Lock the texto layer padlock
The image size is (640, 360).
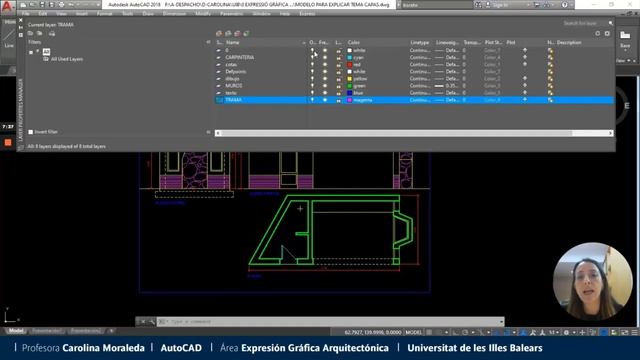(339, 93)
